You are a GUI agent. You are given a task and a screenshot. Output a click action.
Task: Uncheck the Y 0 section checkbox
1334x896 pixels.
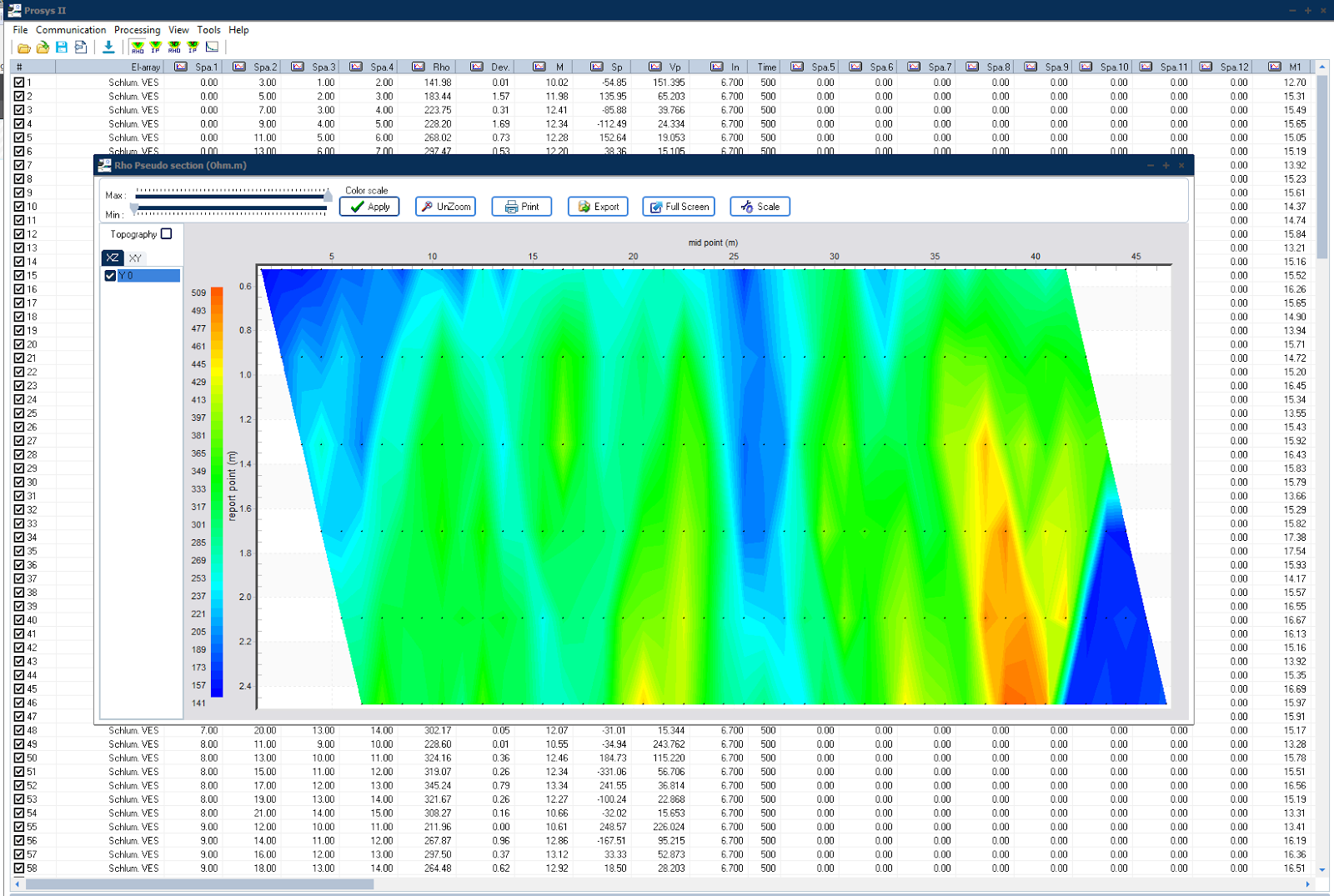[x=110, y=276]
